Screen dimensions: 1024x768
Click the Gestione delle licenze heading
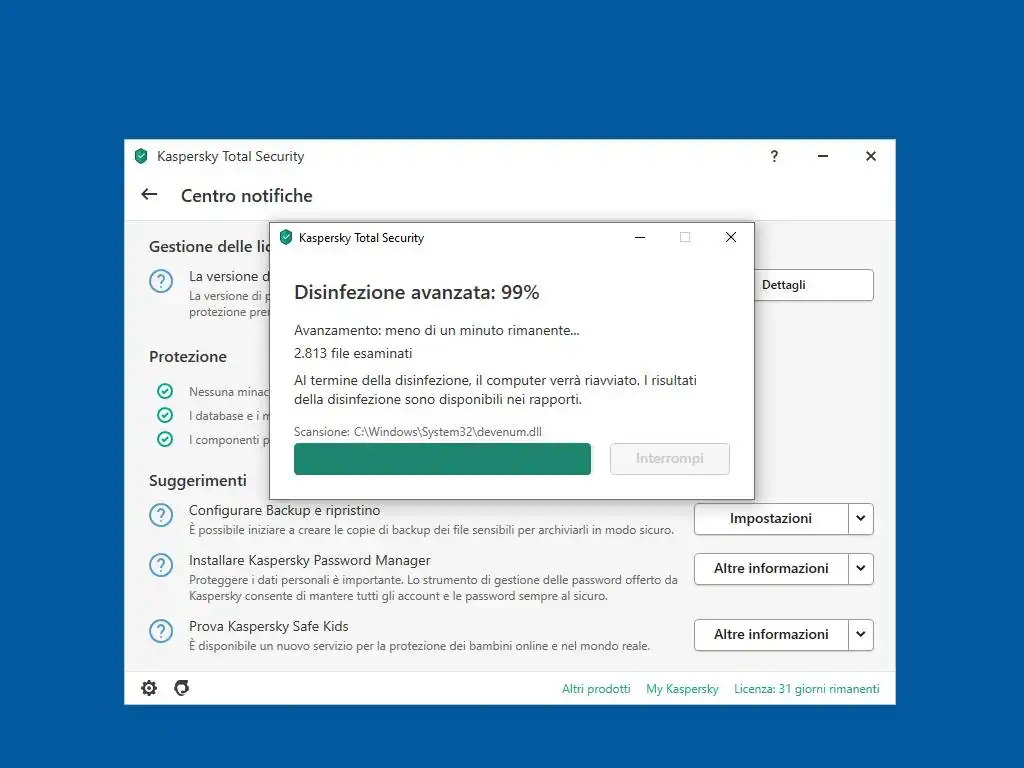(x=209, y=246)
